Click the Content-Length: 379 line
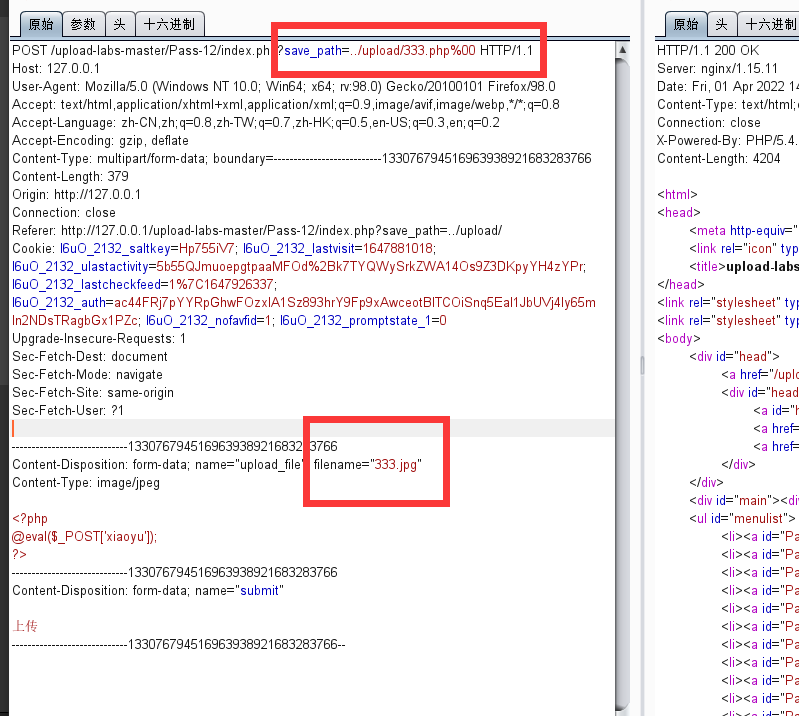Image resolution: width=799 pixels, height=716 pixels. point(70,176)
